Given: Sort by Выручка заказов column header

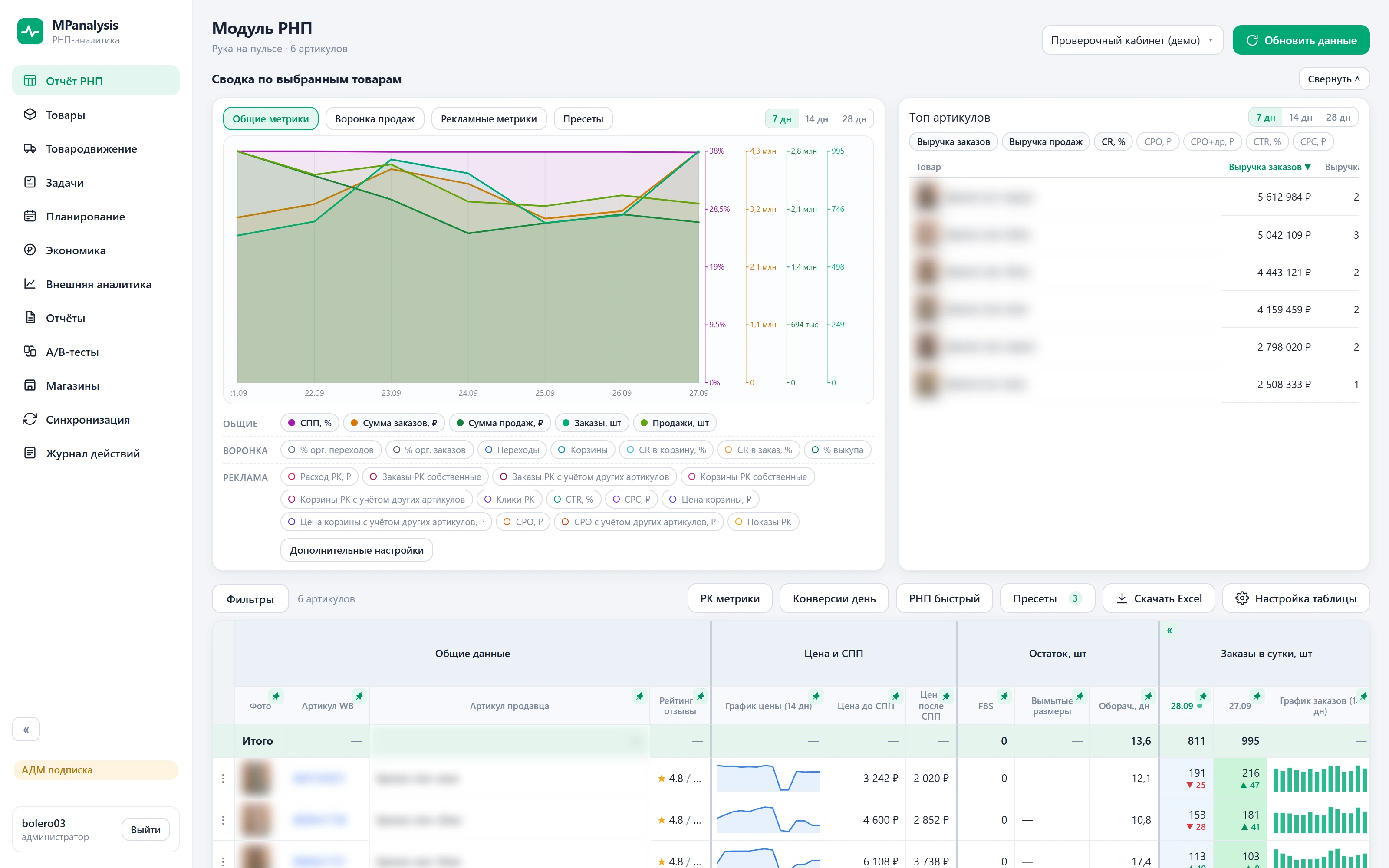Looking at the screenshot, I should [x=1270, y=167].
